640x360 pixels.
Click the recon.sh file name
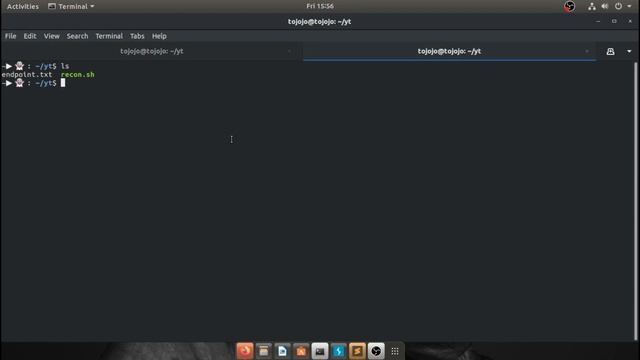[x=78, y=75]
